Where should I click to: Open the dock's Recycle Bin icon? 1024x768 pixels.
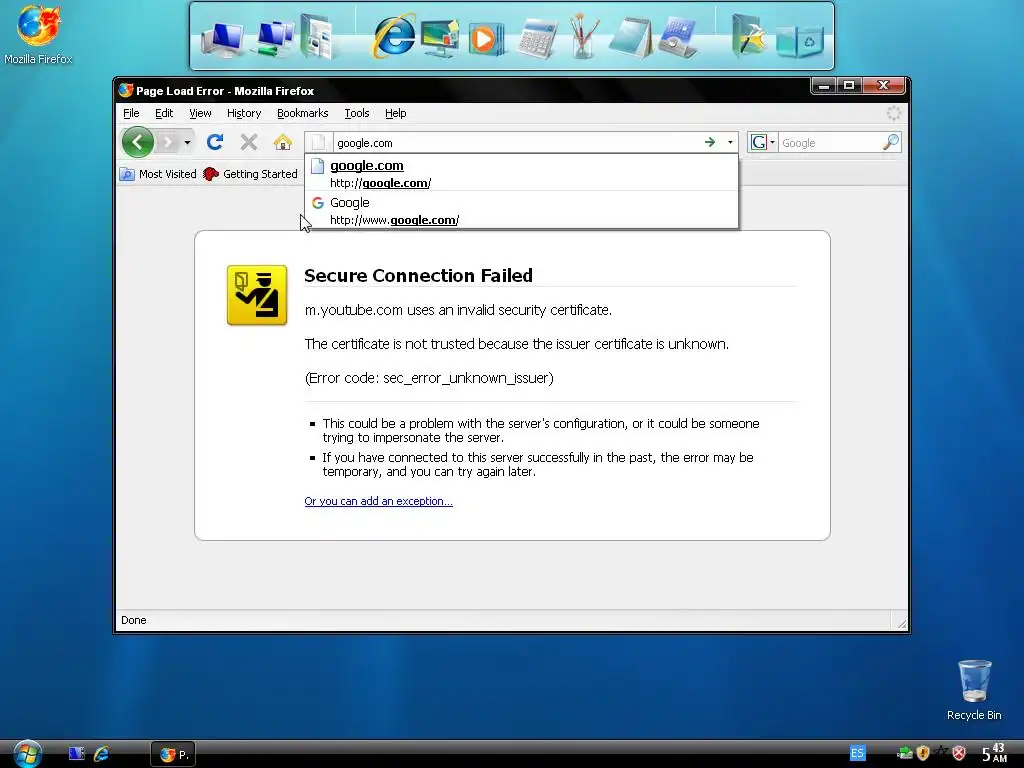[x=800, y=41]
